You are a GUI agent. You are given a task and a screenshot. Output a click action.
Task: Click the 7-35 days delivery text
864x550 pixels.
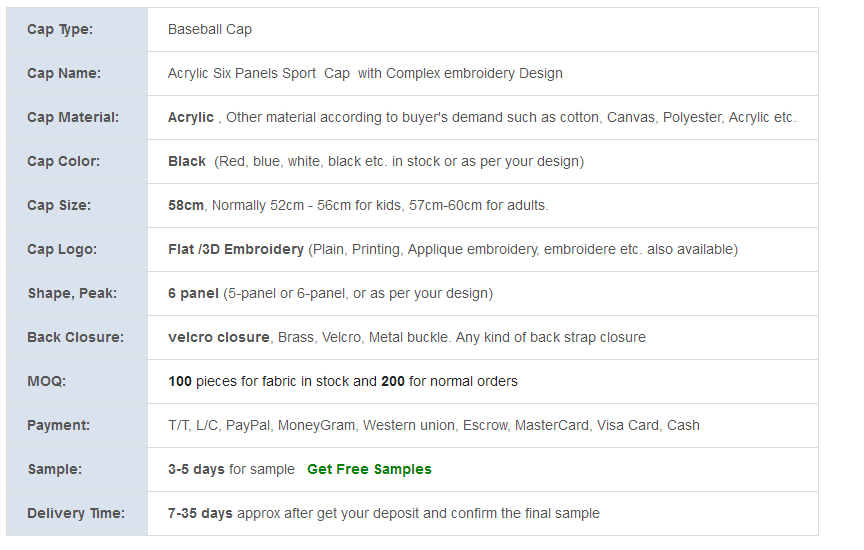click(x=200, y=514)
